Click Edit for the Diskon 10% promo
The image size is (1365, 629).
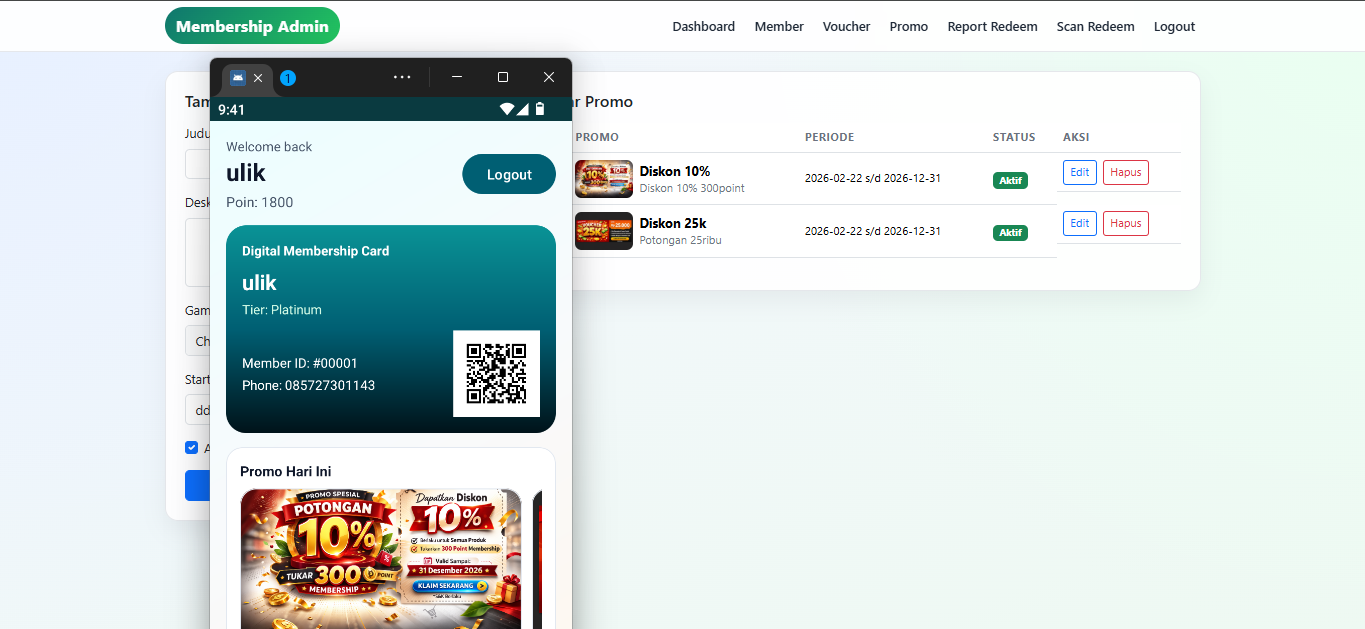point(1079,172)
